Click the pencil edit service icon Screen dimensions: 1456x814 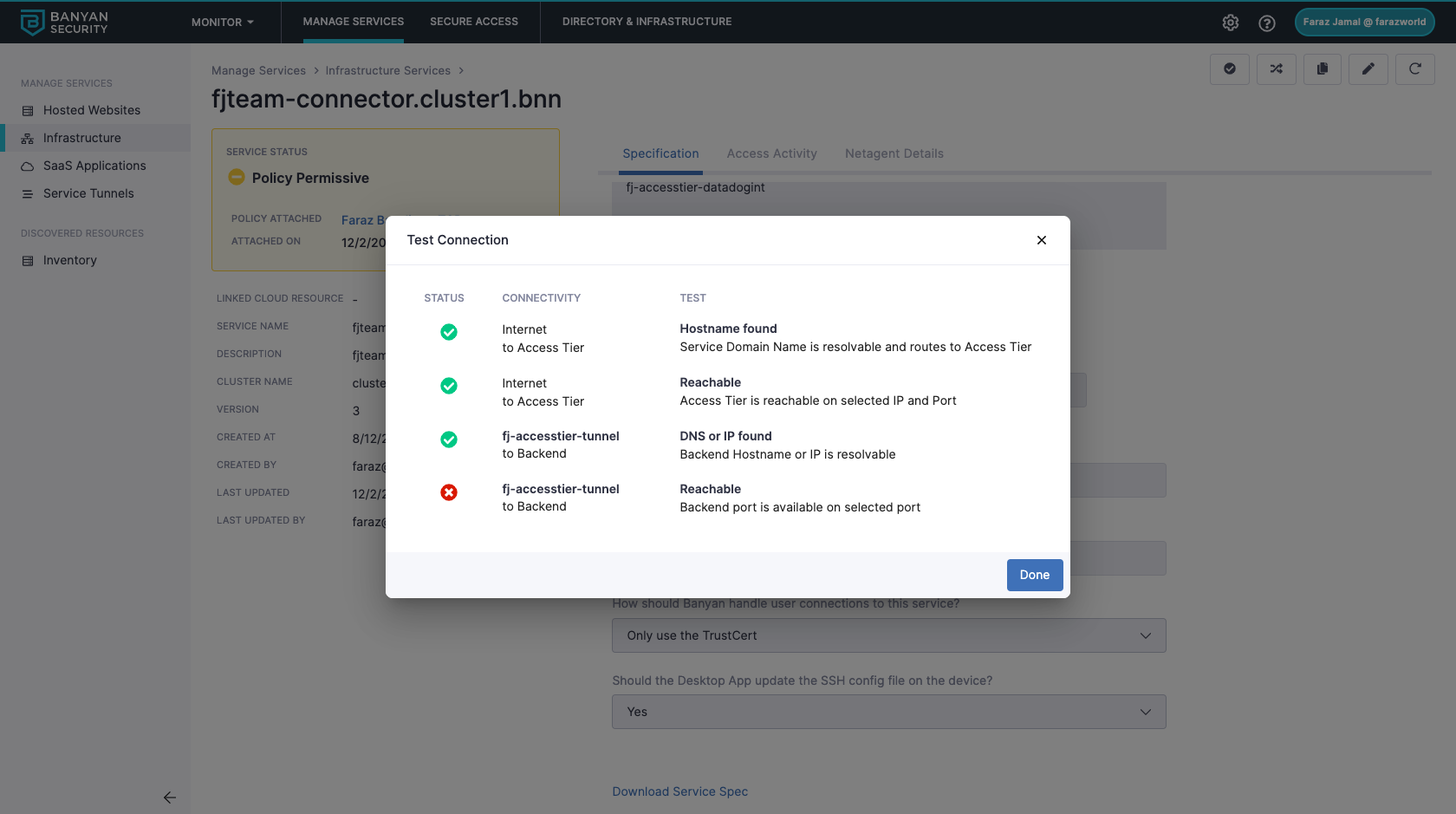pyautogui.click(x=1368, y=69)
